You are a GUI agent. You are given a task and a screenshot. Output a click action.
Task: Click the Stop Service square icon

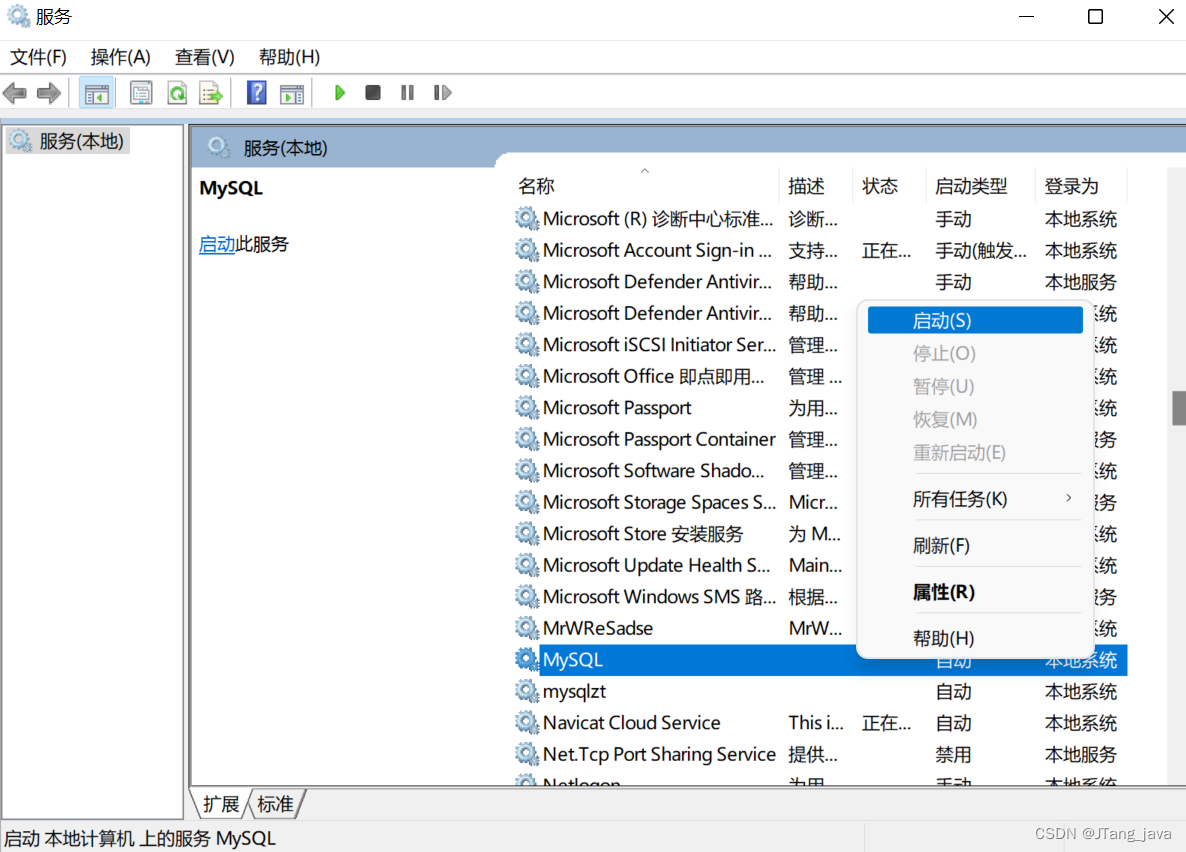click(372, 92)
